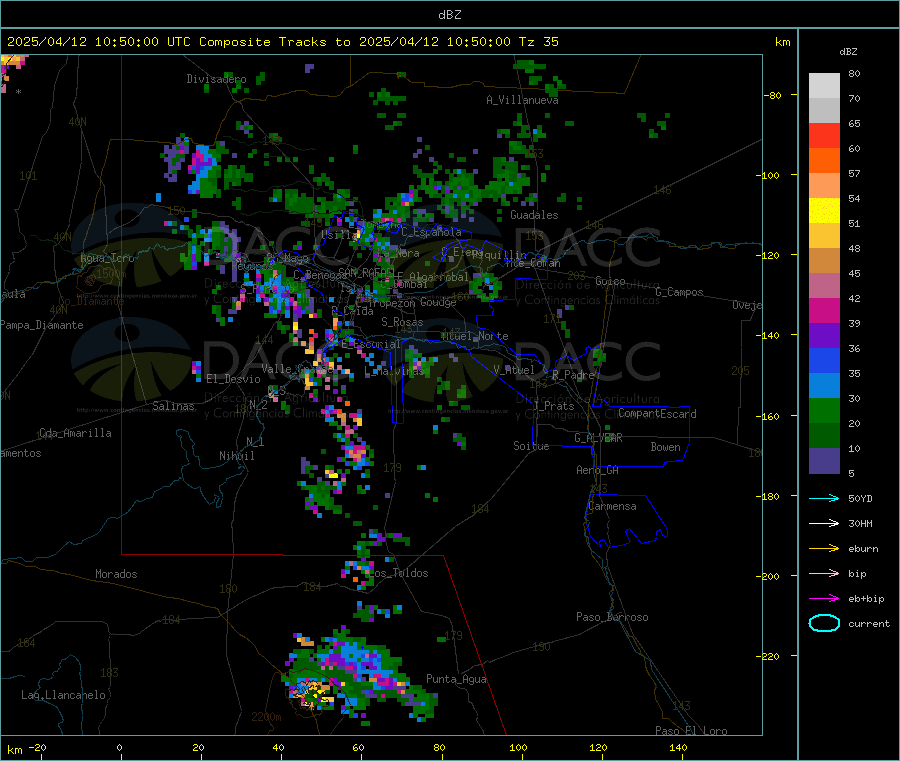Screen dimensions: 900x761
Task: Click the 'Paso_El_Loro' map label
Action: [x=691, y=731]
